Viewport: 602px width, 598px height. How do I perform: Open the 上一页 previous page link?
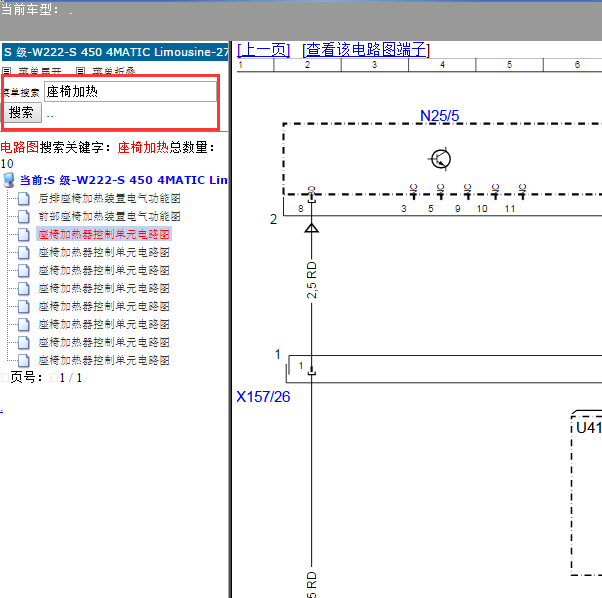[x=263, y=50]
